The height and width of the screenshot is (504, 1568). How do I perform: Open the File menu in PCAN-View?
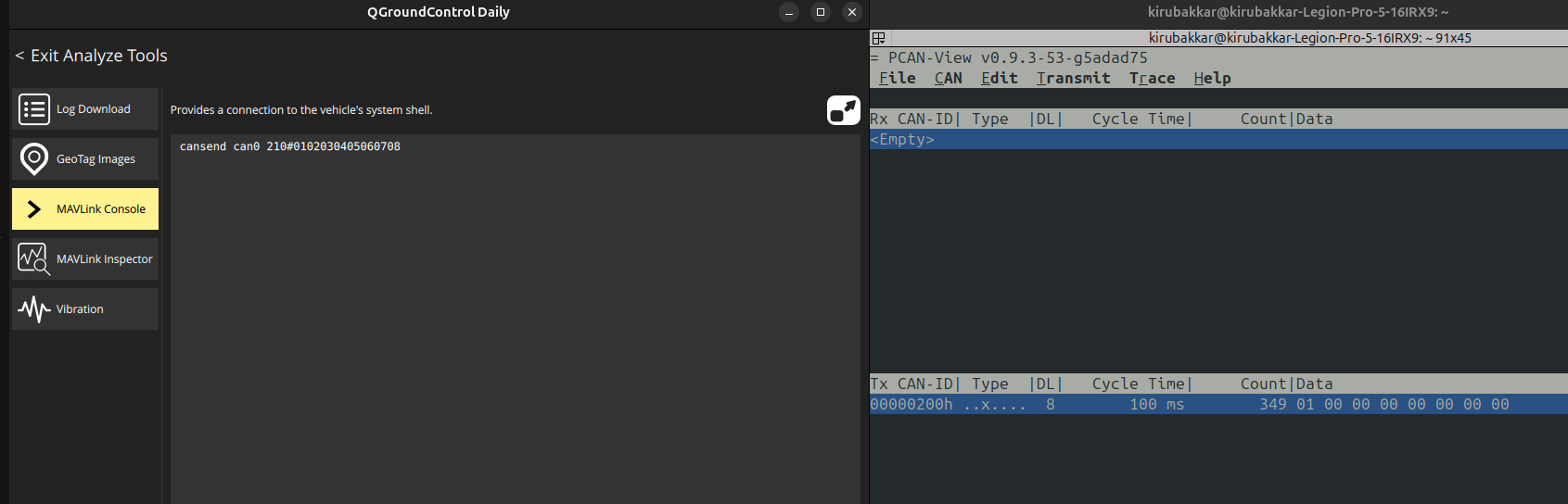tap(897, 79)
